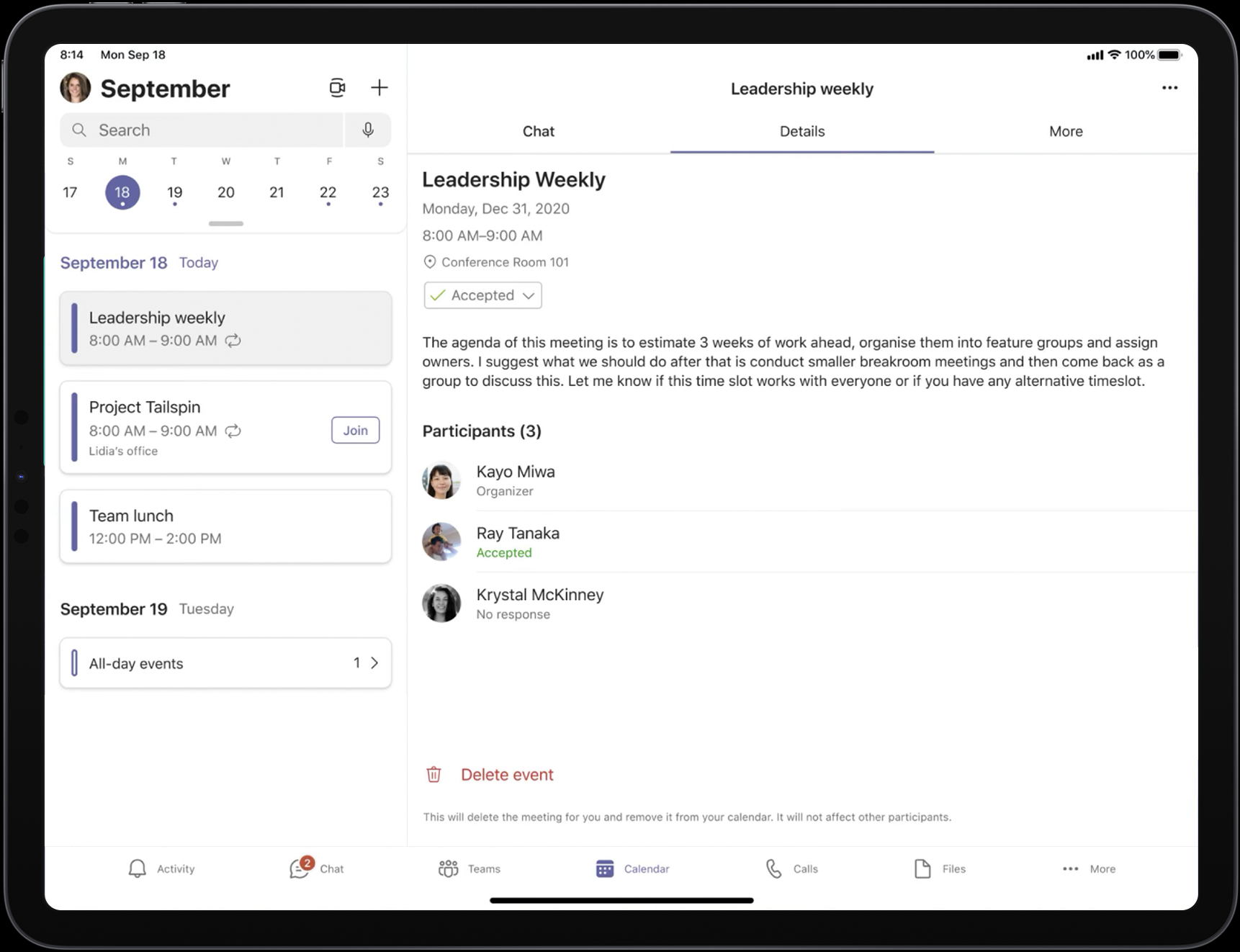Tap the microphone voice search icon
This screenshot has width=1240, height=952.
[368, 130]
